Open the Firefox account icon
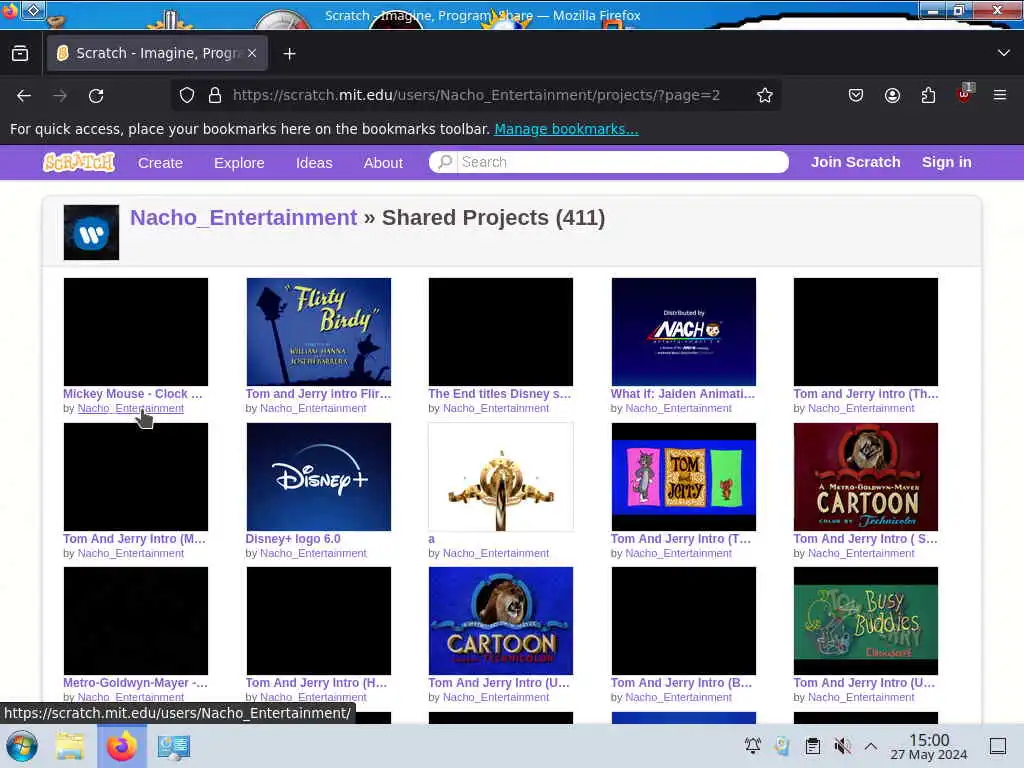This screenshot has height=768, width=1024. pyautogui.click(x=892, y=95)
